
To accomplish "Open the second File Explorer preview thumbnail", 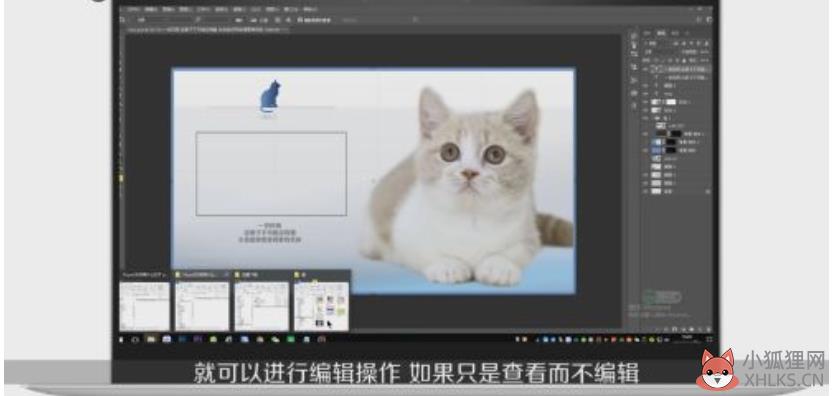I will coord(202,306).
